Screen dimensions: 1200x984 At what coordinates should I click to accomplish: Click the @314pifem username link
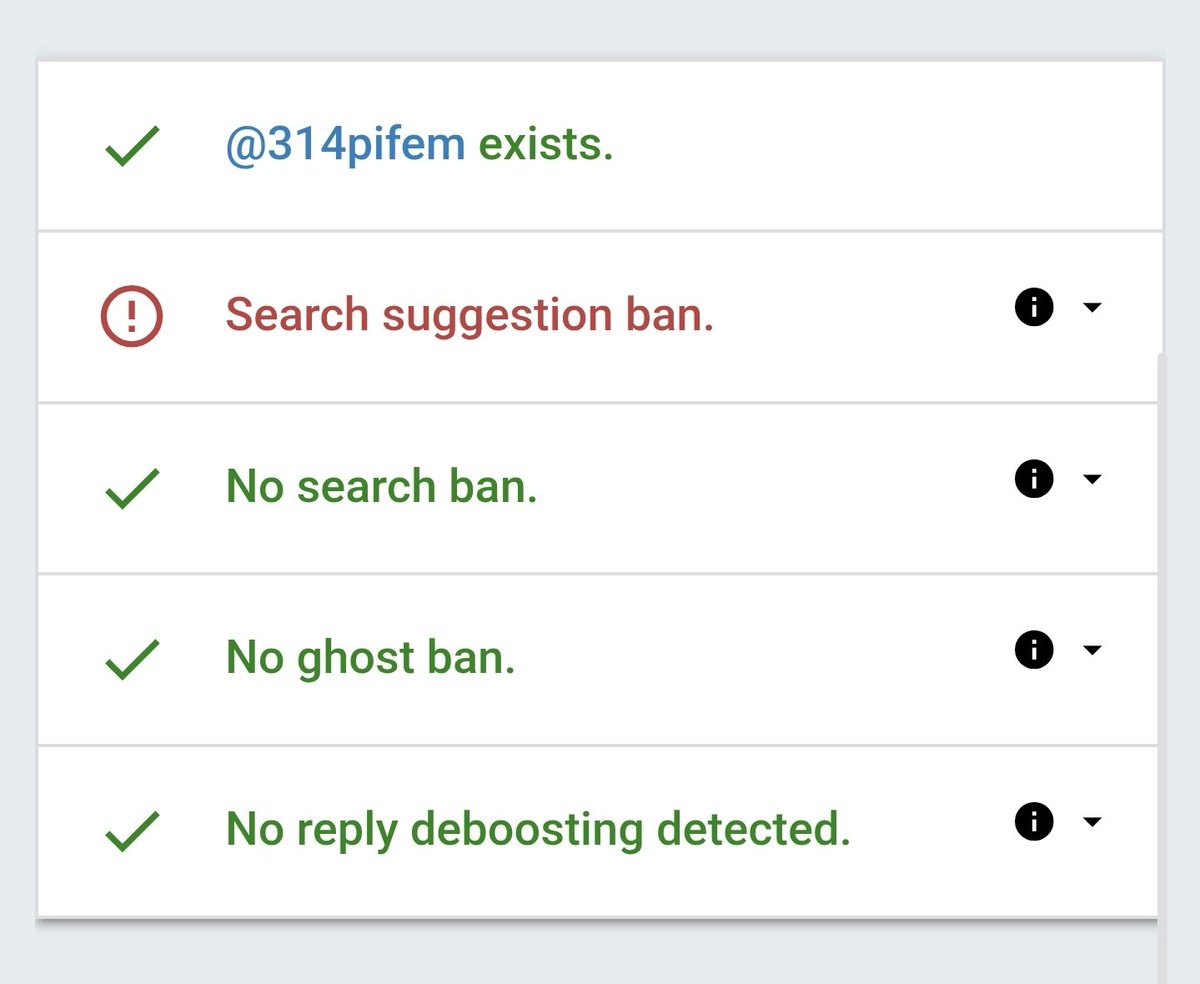click(x=345, y=146)
